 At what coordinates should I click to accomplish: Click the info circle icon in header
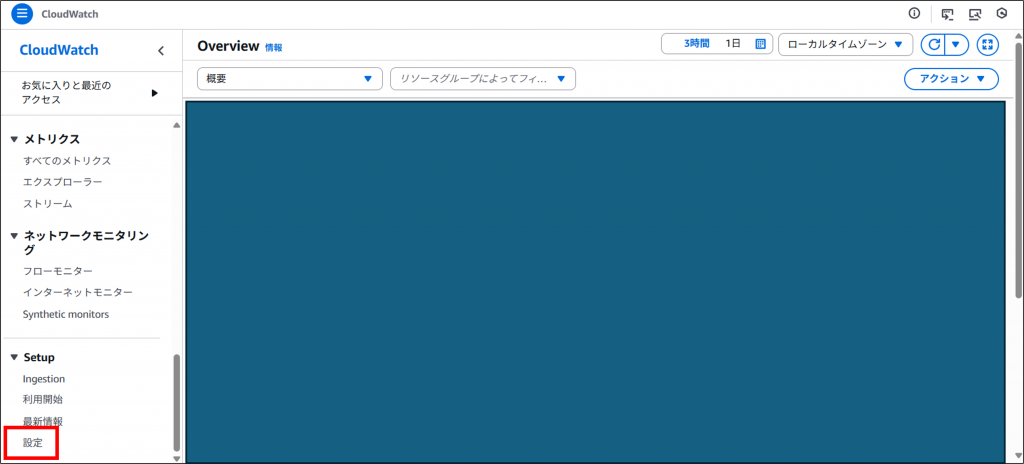point(914,14)
